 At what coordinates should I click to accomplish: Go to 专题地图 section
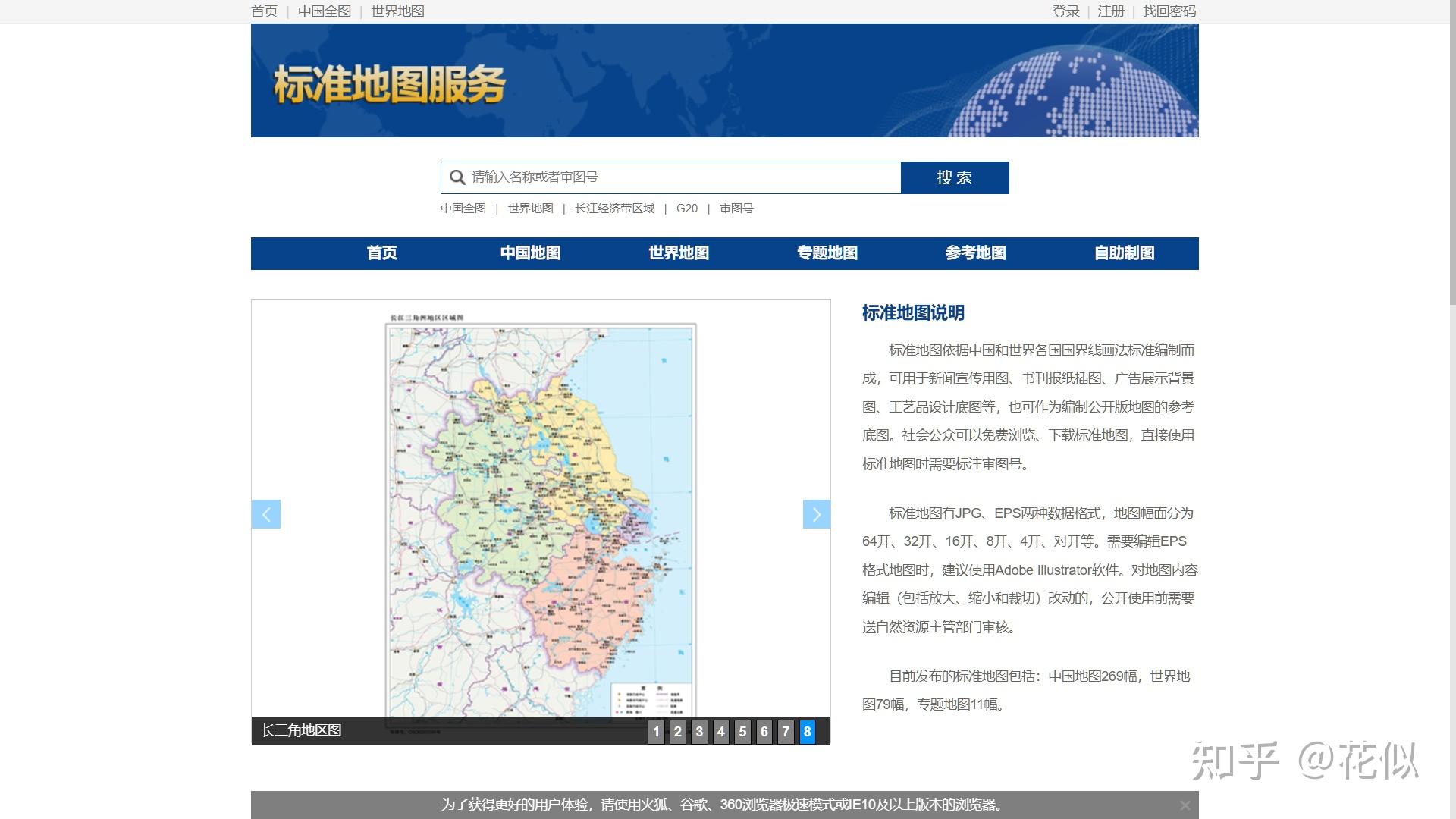point(827,253)
